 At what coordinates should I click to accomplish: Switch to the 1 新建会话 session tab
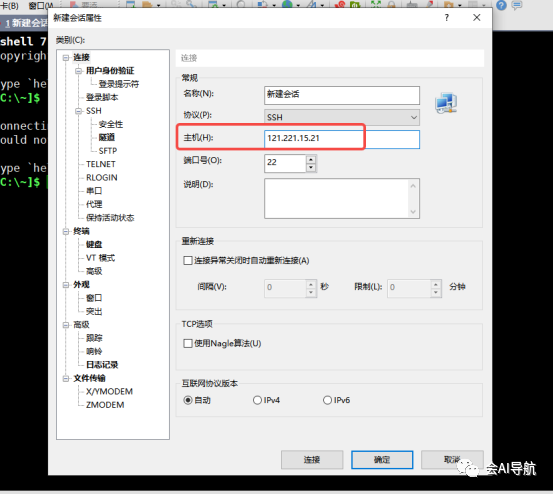tap(24, 23)
